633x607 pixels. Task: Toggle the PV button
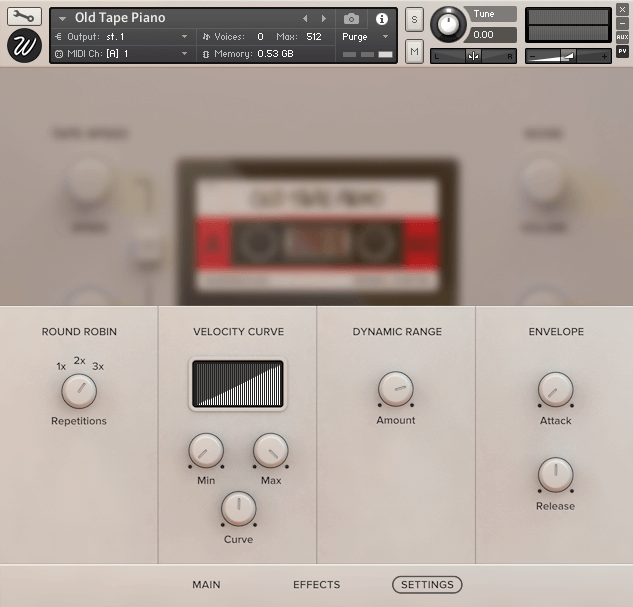622,51
